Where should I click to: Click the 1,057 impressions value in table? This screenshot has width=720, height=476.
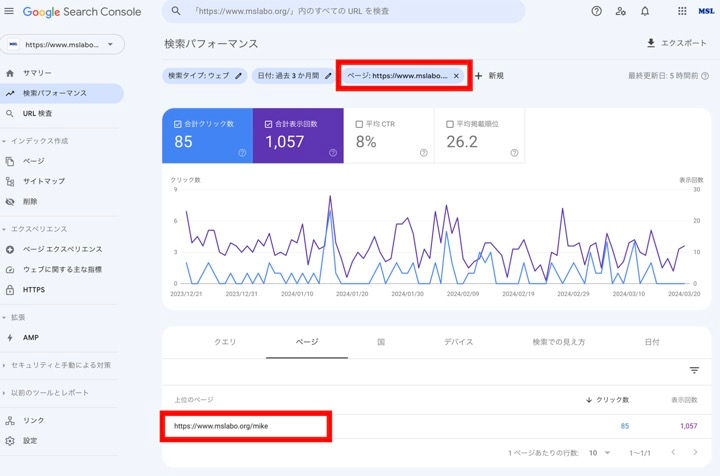click(x=689, y=426)
